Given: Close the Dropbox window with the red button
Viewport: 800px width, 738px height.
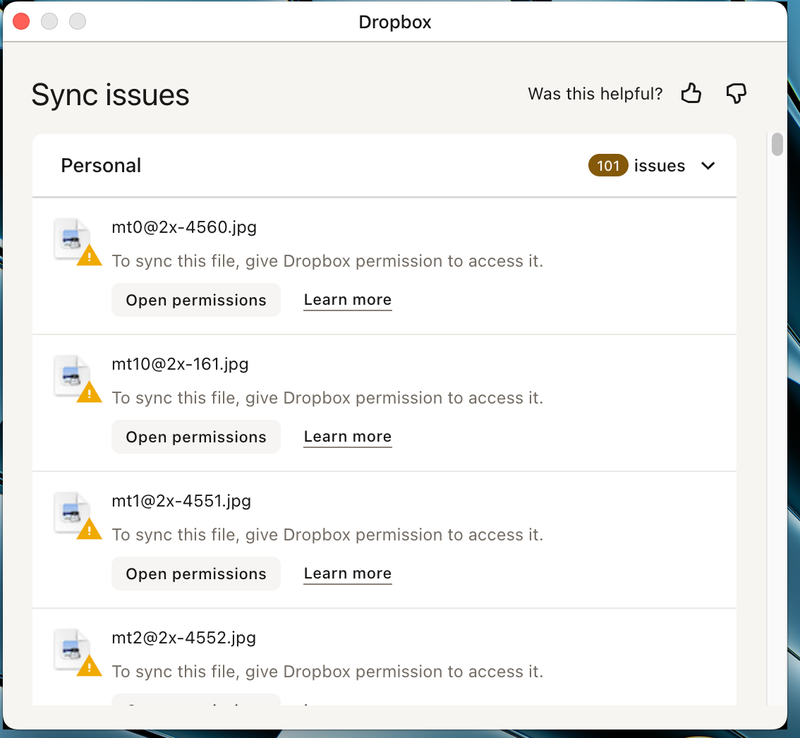Looking at the screenshot, I should point(21,21).
